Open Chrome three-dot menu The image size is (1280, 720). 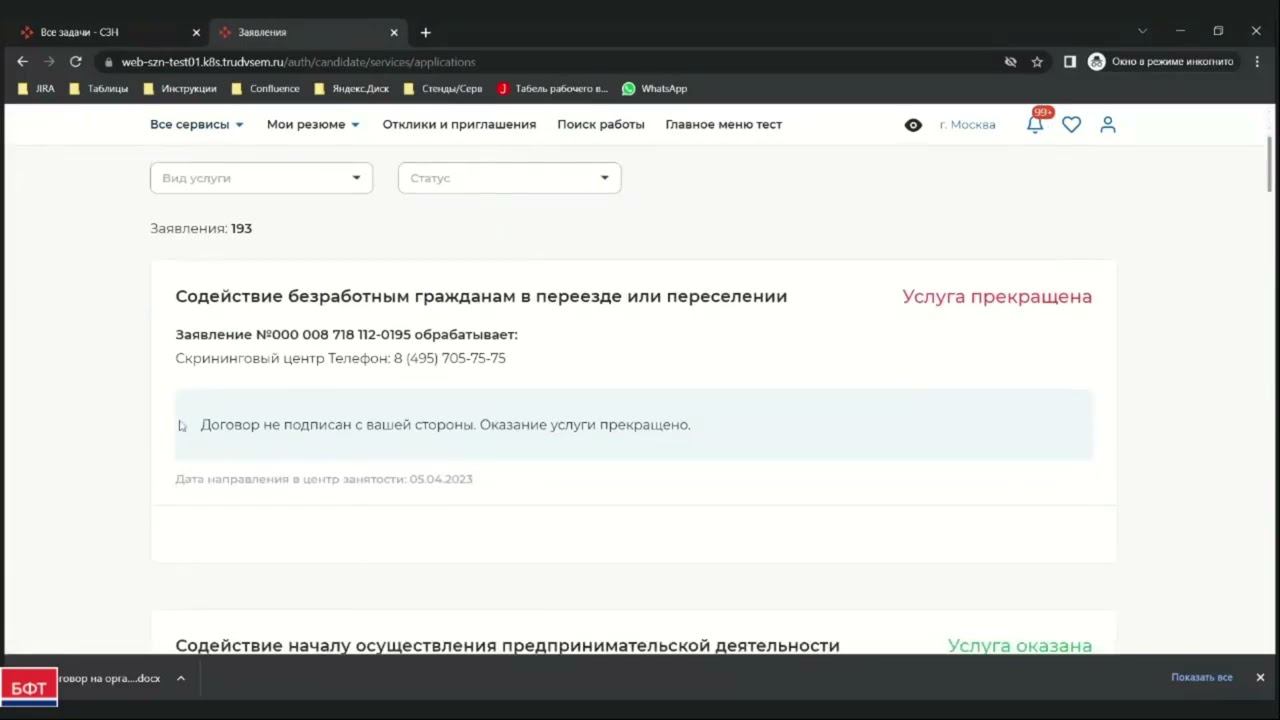pyautogui.click(x=1257, y=61)
